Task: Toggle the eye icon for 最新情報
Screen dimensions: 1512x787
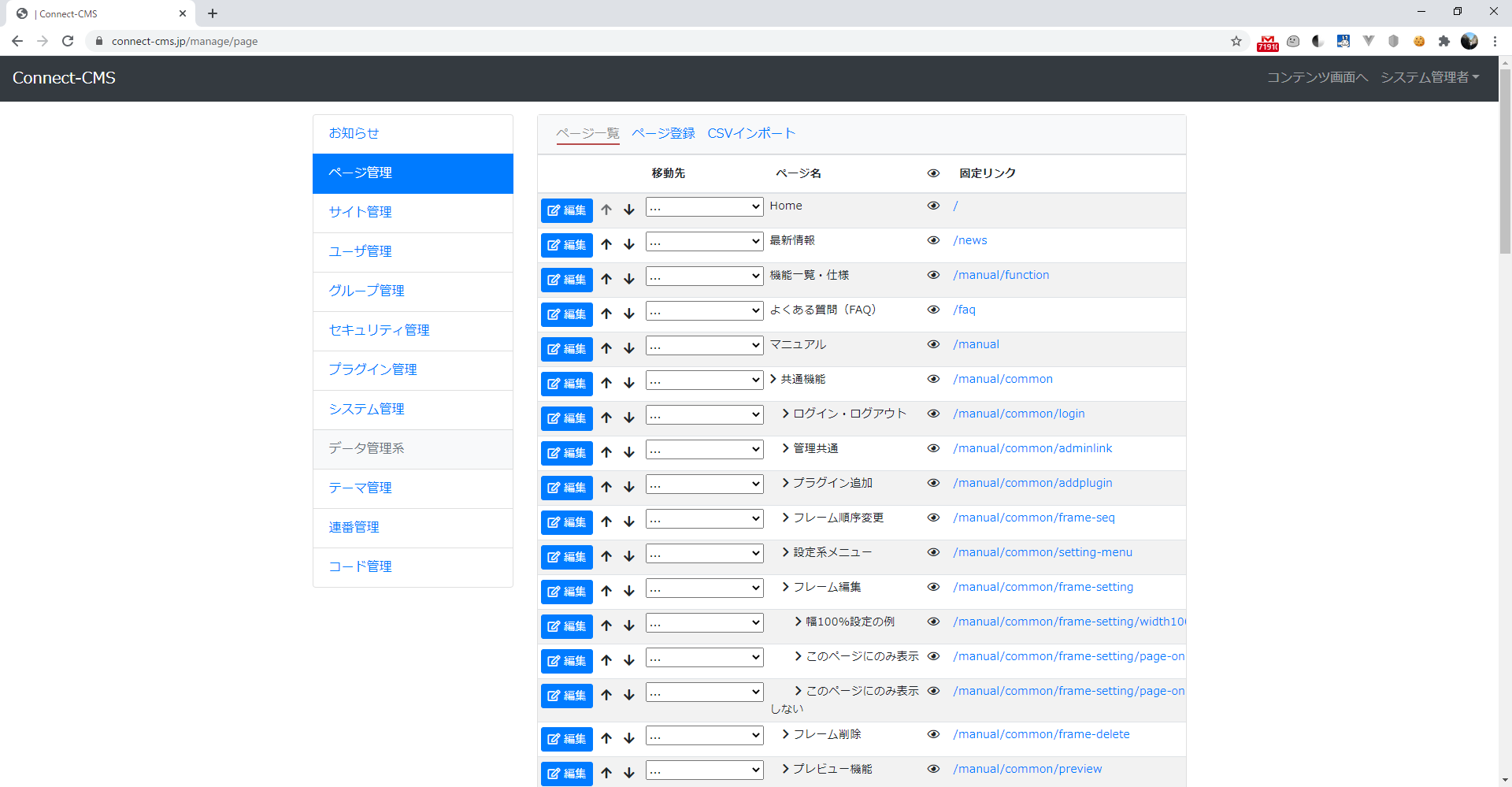Action: point(933,240)
